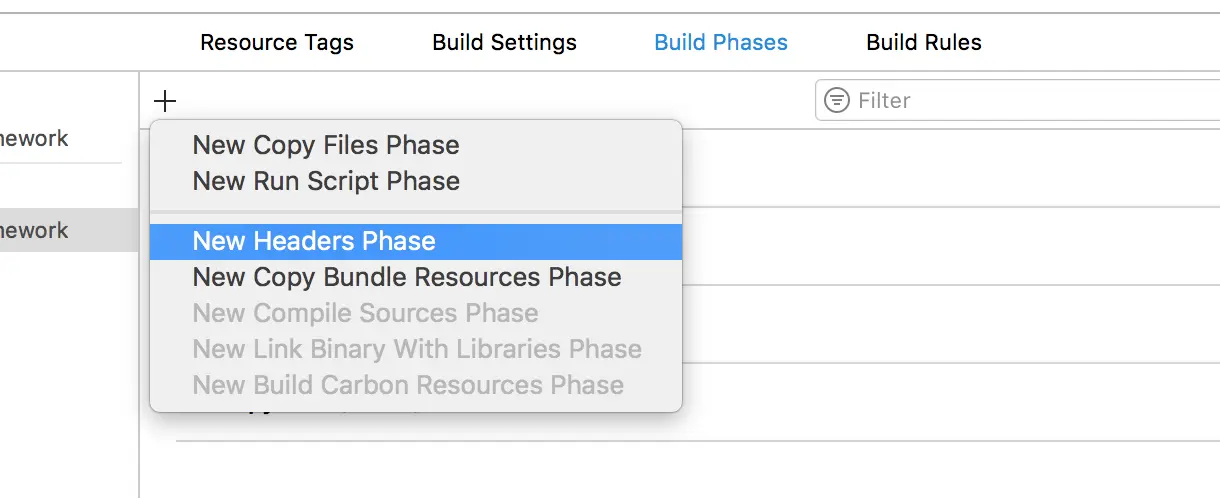This screenshot has width=1220, height=498.
Task: Select New Run Script Phase menu item
Action: tap(326, 181)
